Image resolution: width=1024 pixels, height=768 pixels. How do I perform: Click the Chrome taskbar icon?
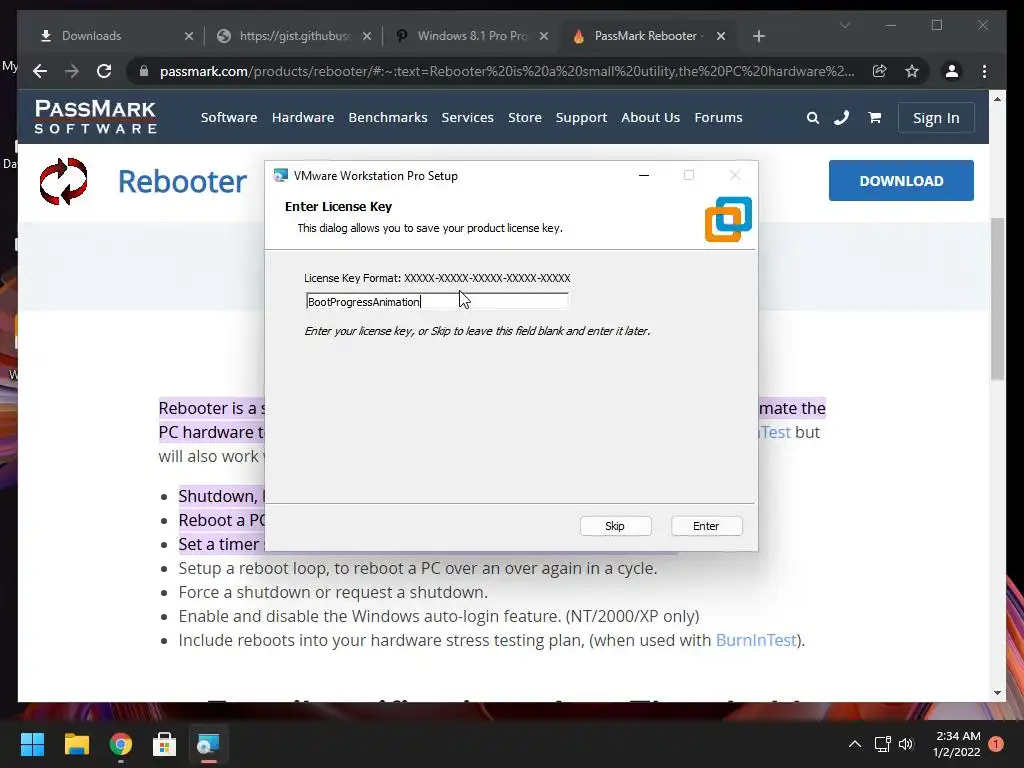point(121,744)
